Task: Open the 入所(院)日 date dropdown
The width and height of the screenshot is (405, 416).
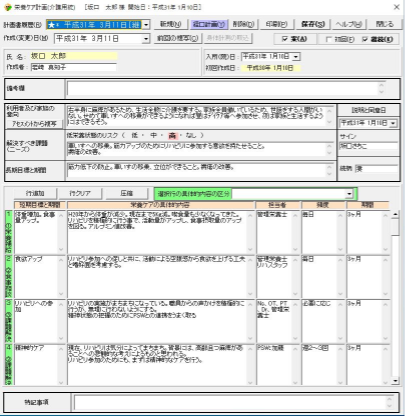Action: [296, 57]
